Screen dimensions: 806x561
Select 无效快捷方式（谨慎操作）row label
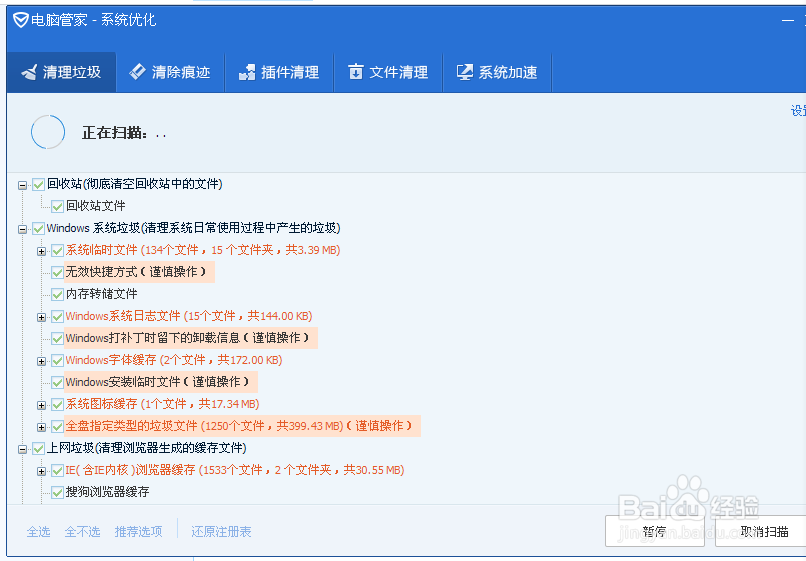tap(139, 272)
